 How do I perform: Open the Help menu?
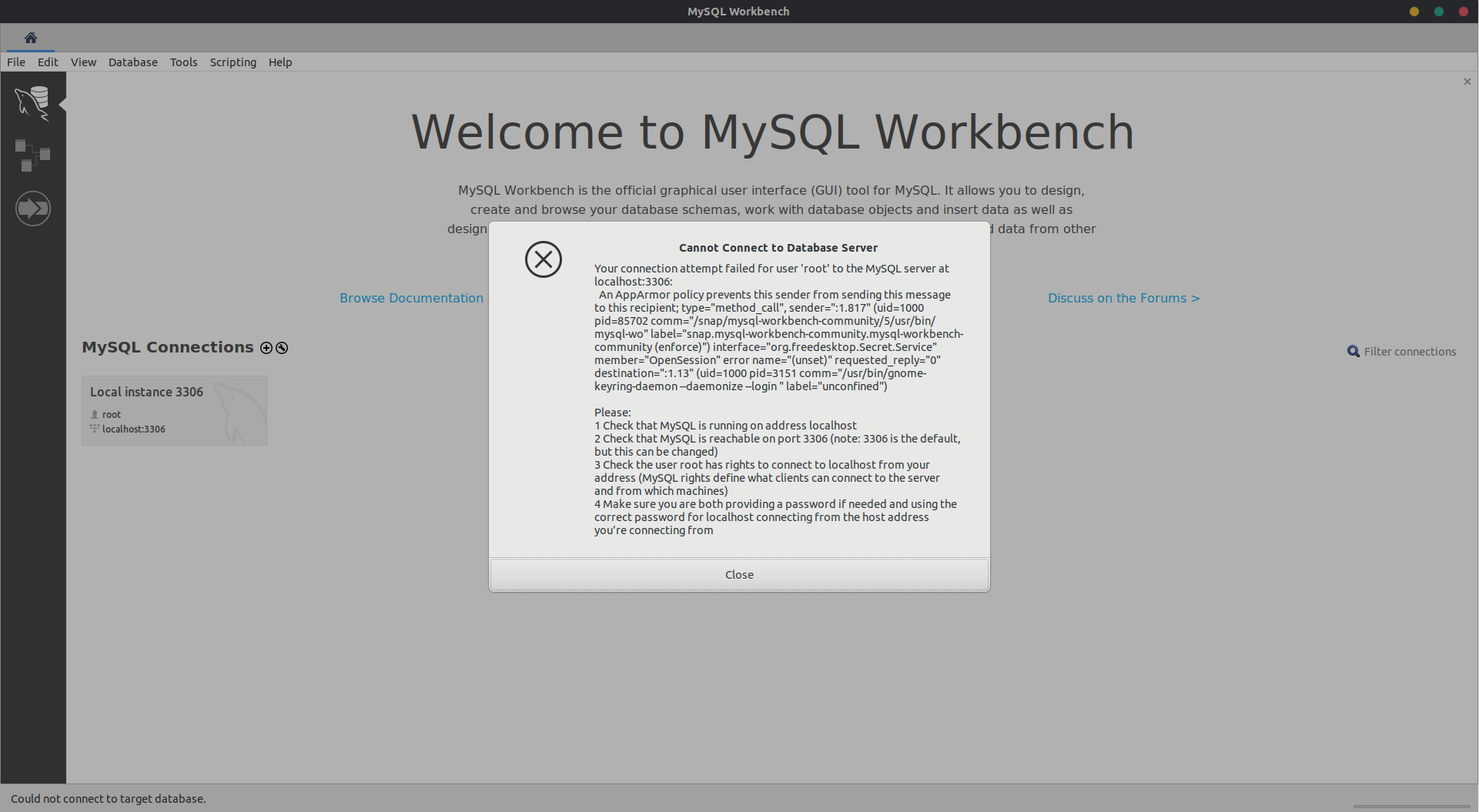pos(280,62)
